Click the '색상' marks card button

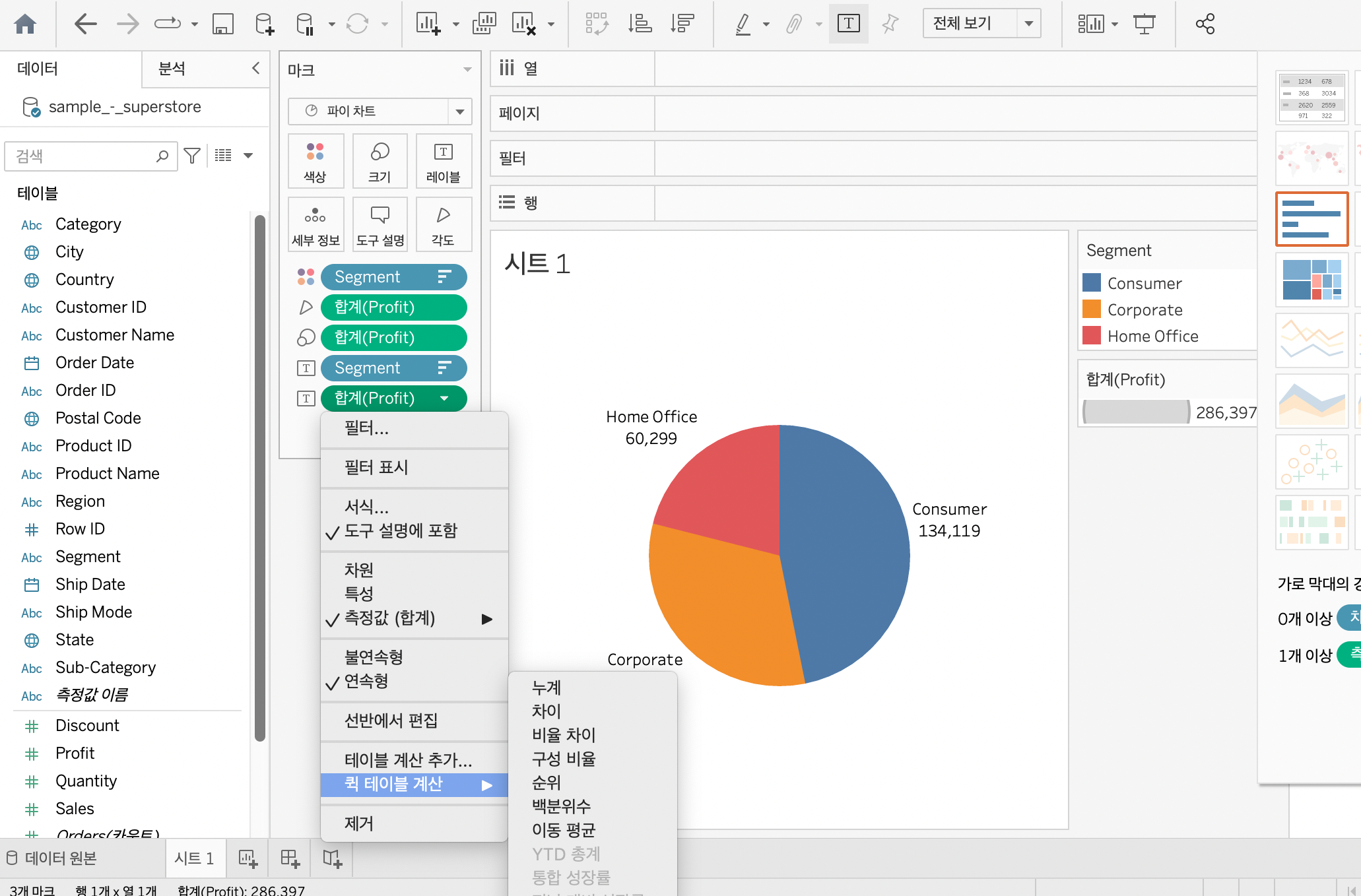(315, 162)
